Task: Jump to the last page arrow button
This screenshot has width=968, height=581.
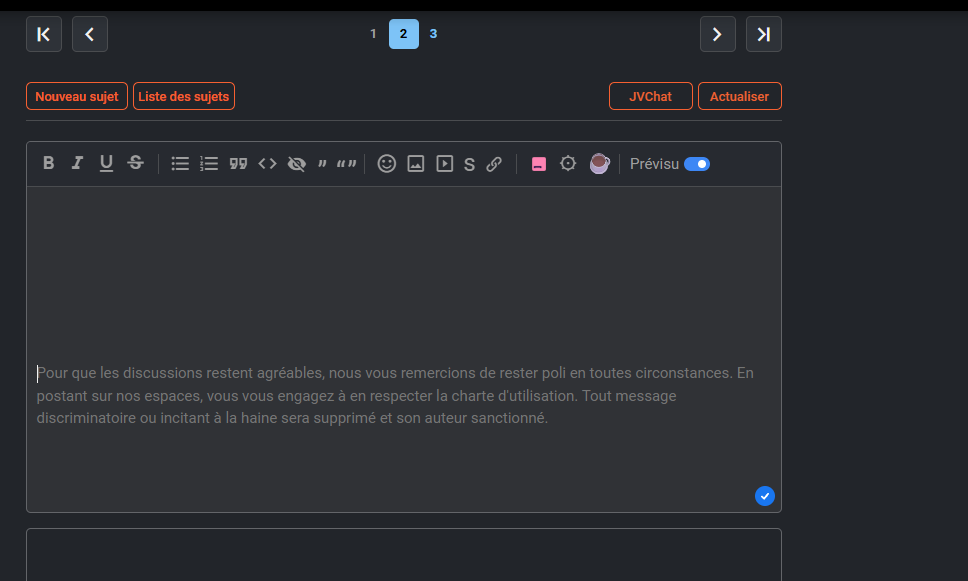Action: click(764, 34)
